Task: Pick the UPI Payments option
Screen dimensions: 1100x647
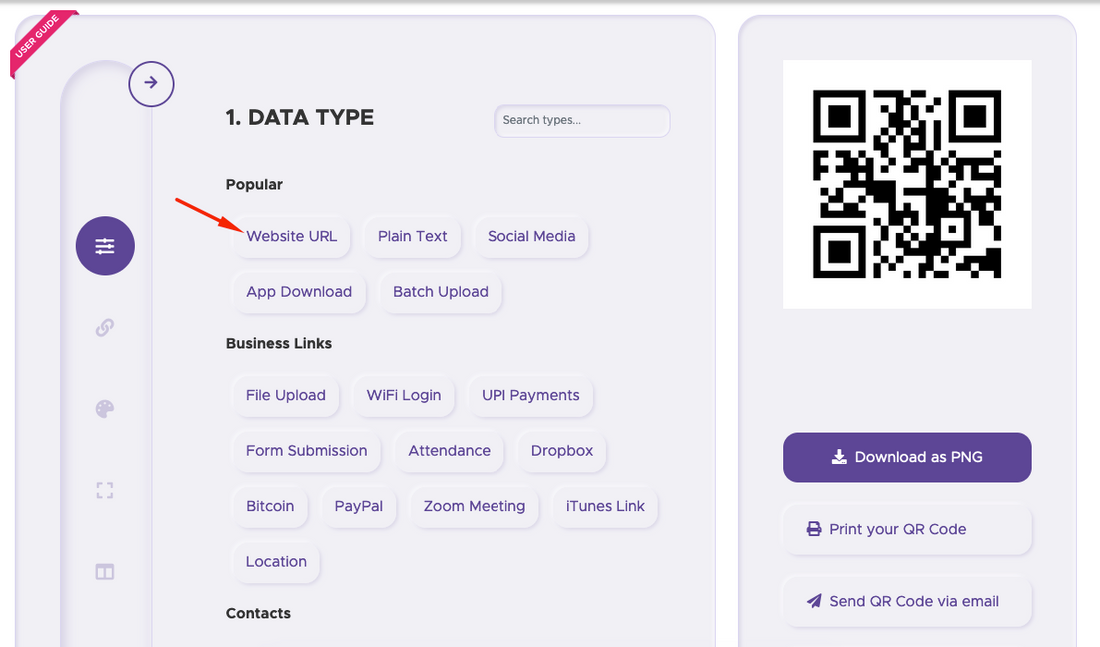Action: click(530, 395)
